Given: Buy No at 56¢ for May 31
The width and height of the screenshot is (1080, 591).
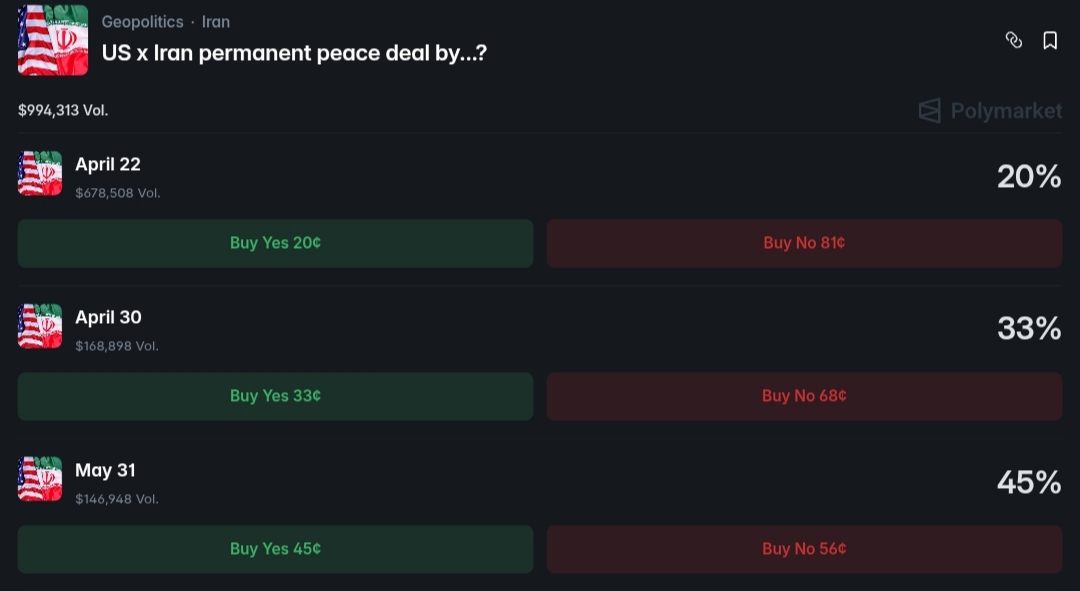Looking at the screenshot, I should [804, 549].
